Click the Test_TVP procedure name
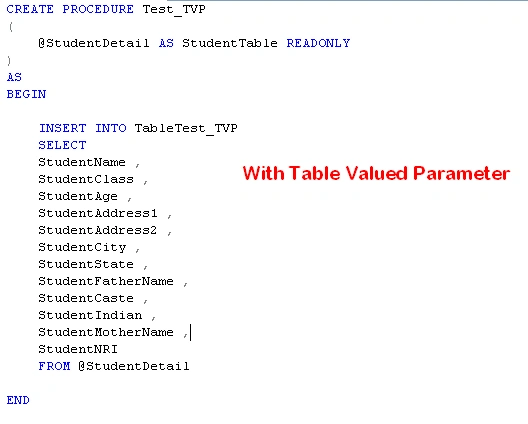 point(174,9)
